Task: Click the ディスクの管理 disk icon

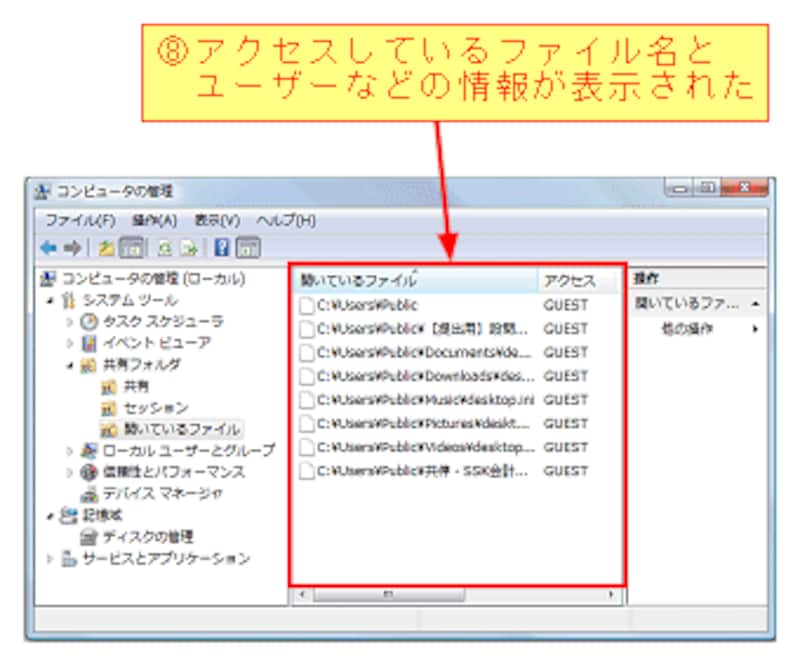Action: 89,537
